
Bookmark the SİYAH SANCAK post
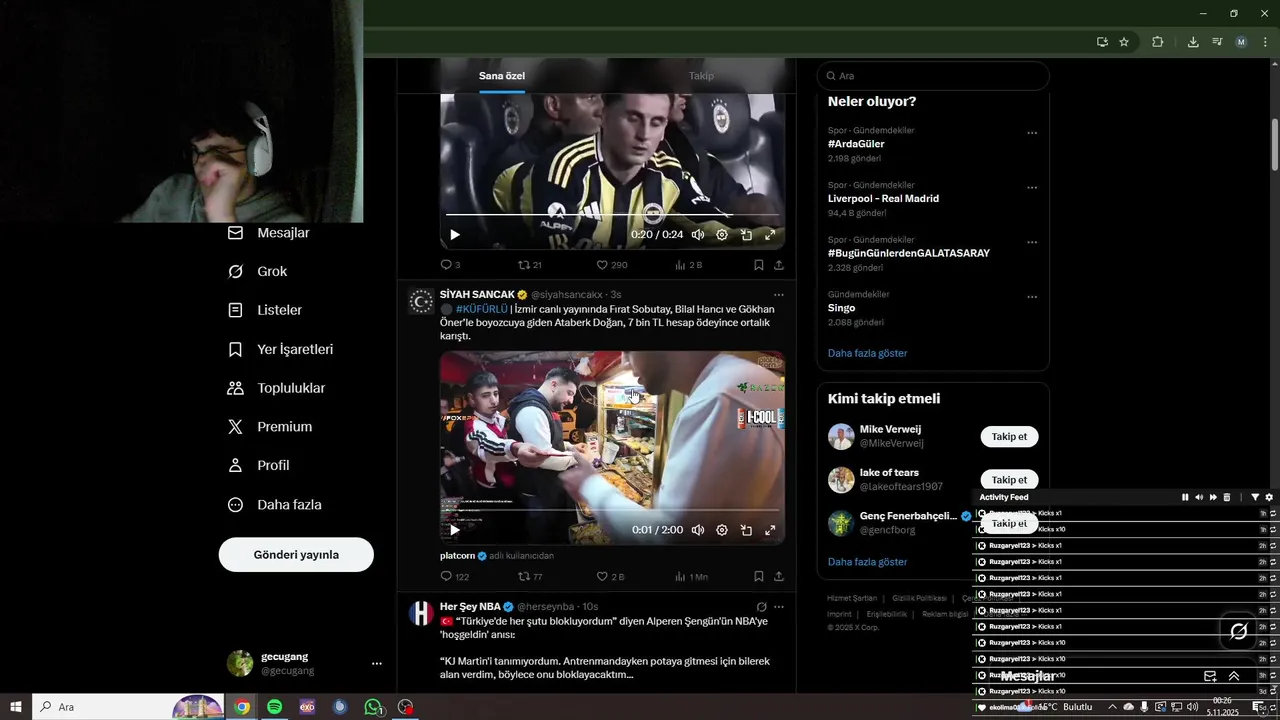[x=759, y=577]
